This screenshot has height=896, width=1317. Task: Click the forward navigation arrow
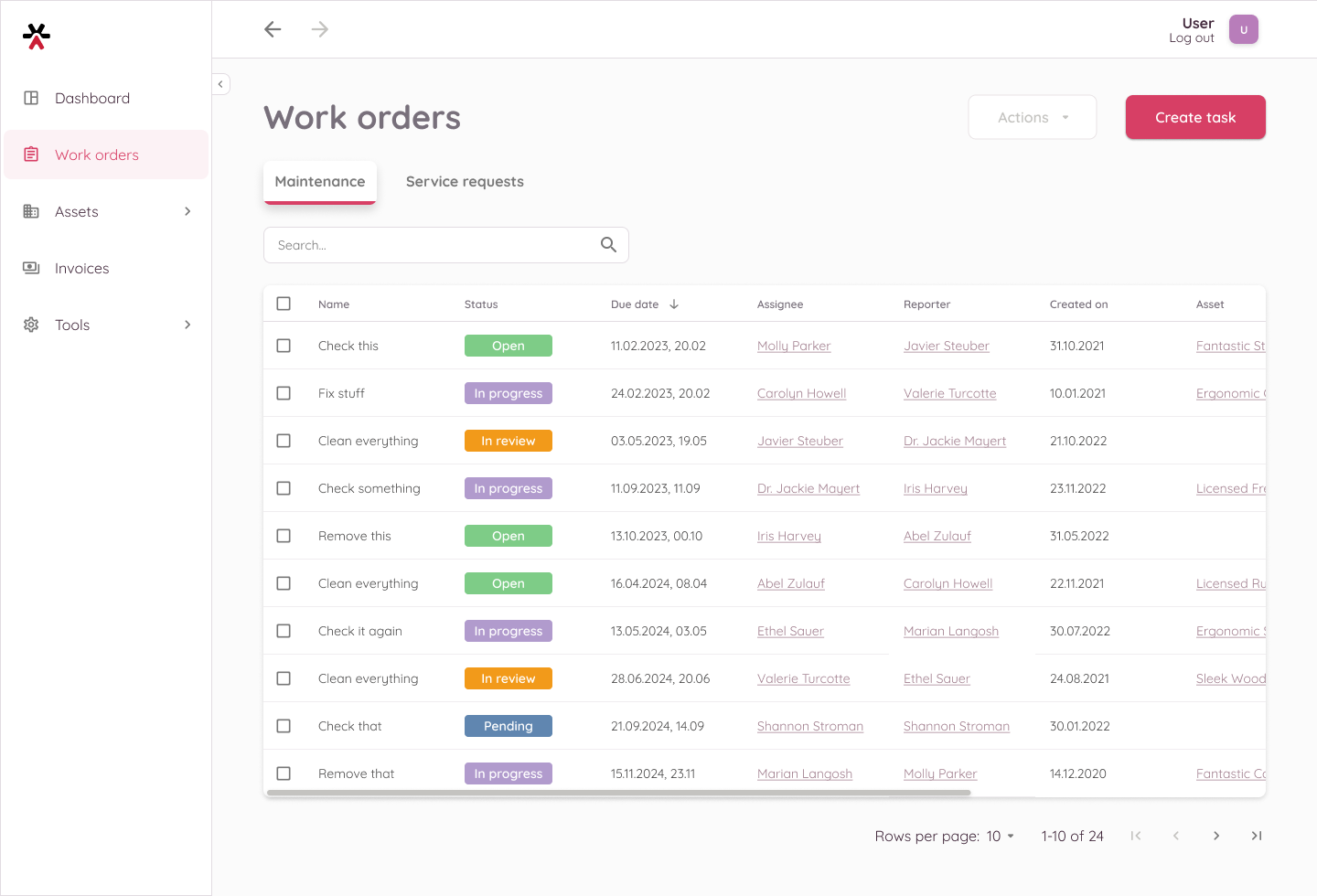pyautogui.click(x=319, y=29)
